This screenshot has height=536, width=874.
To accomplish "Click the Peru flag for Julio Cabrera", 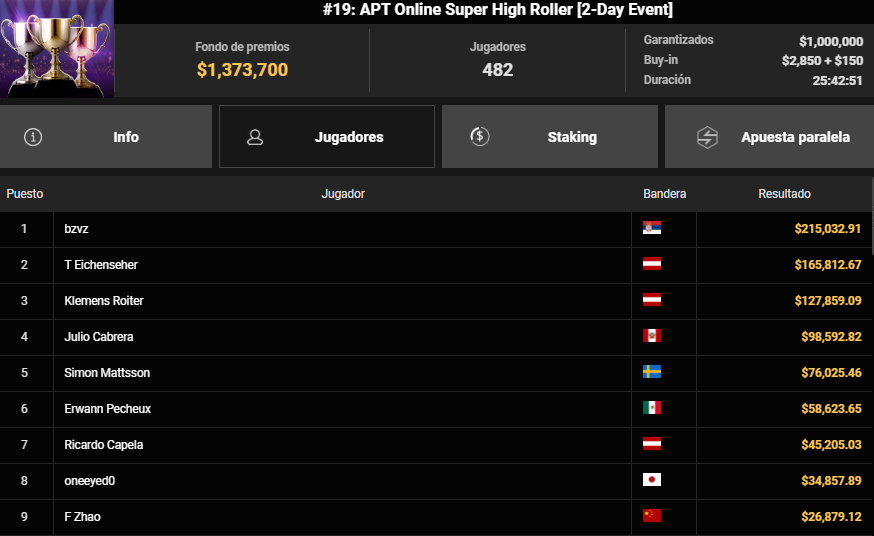I will 652,336.
